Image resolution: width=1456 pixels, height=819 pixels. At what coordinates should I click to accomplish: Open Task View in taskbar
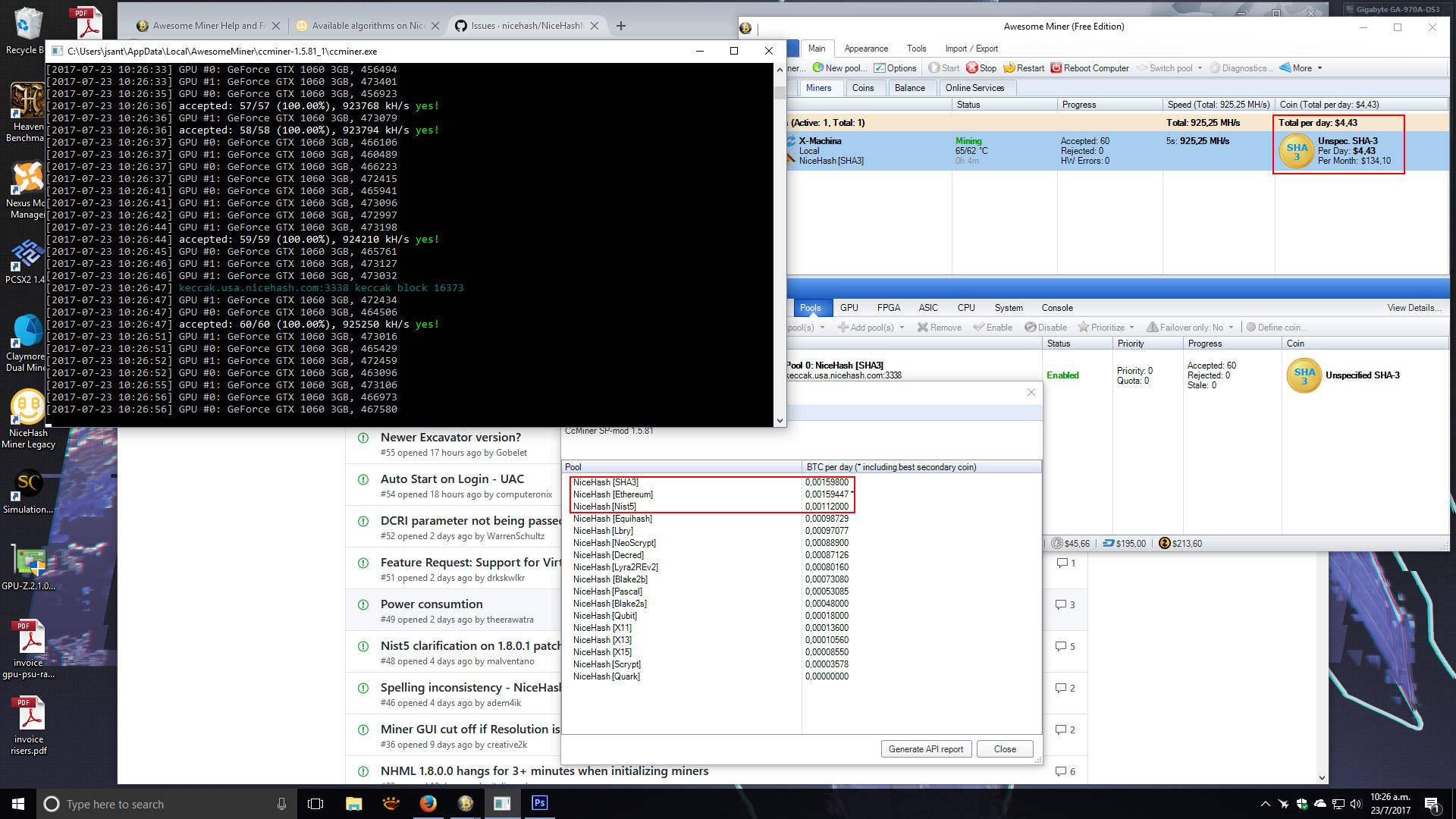[x=315, y=804]
